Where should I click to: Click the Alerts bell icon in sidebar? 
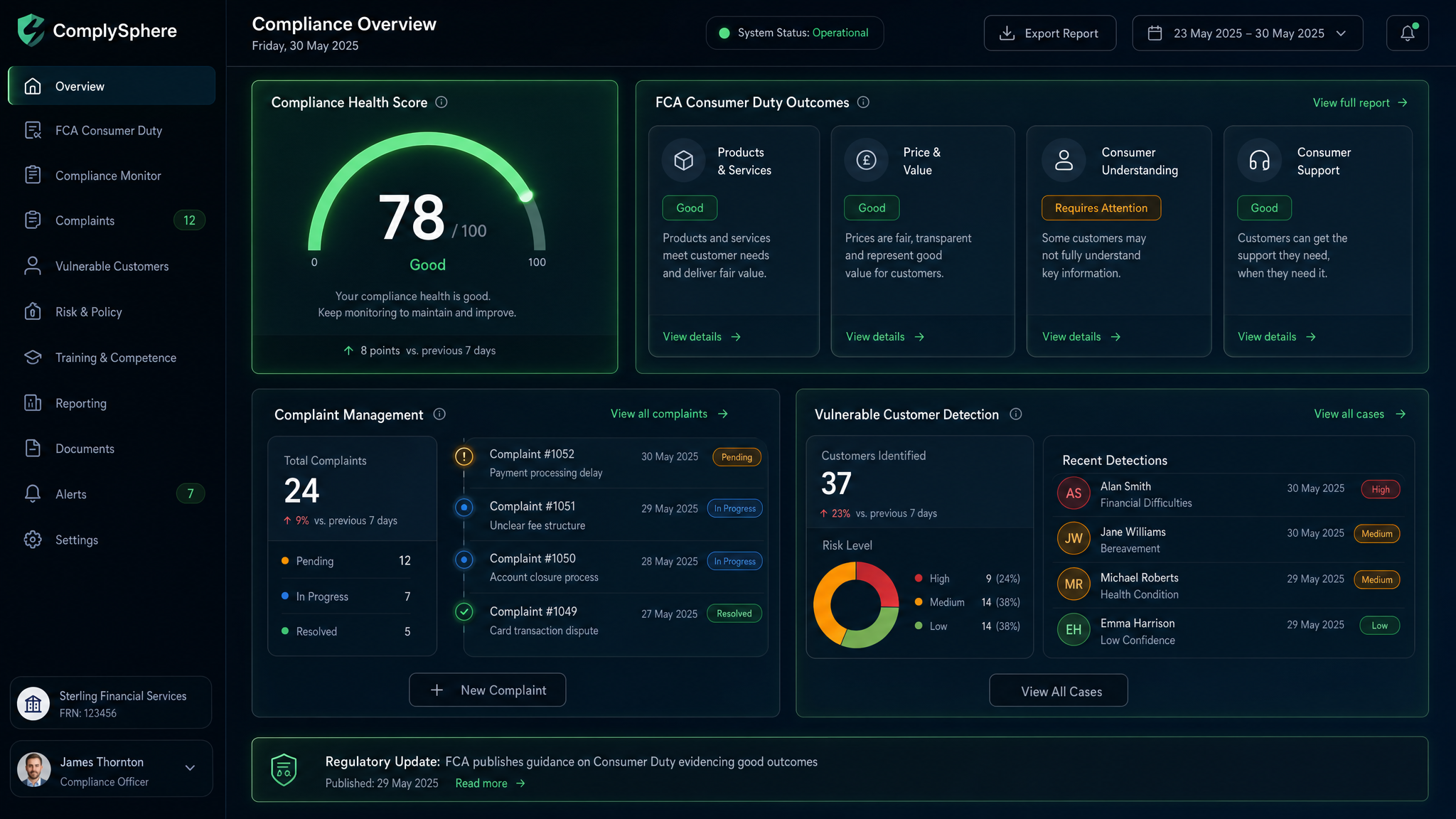pyautogui.click(x=33, y=493)
